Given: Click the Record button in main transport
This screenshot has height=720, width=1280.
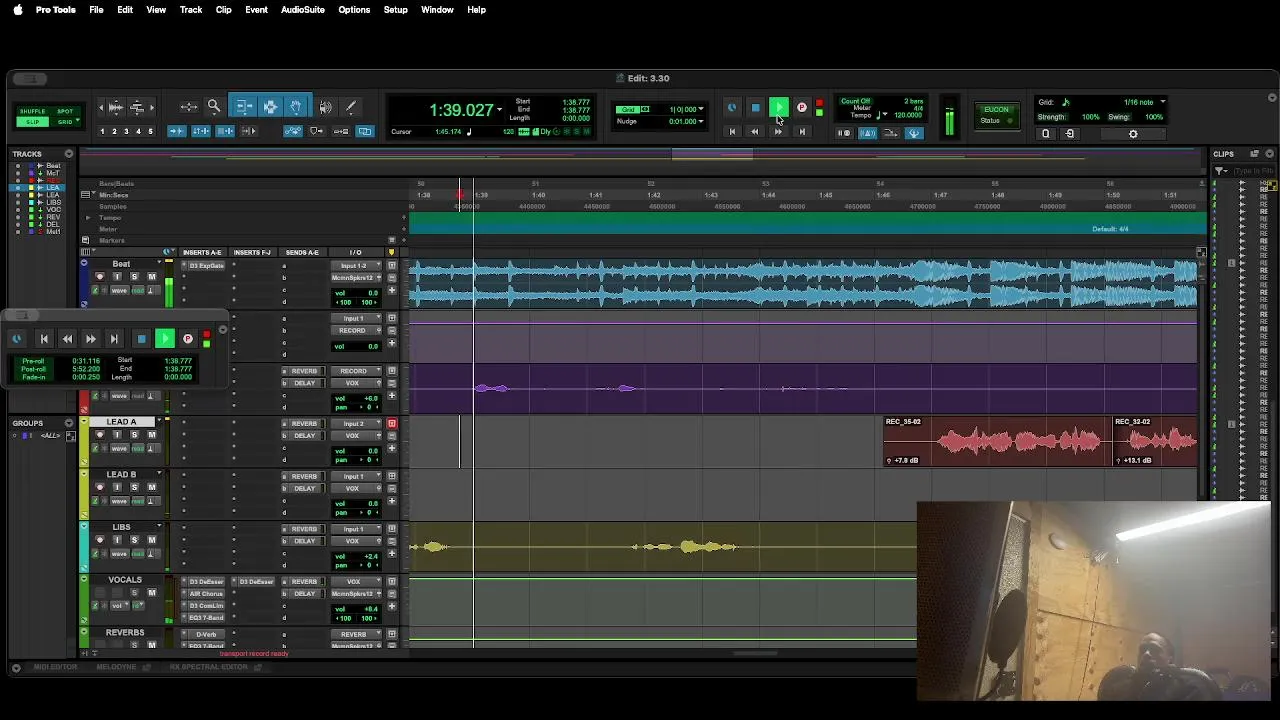Looking at the screenshot, I should pos(801,108).
